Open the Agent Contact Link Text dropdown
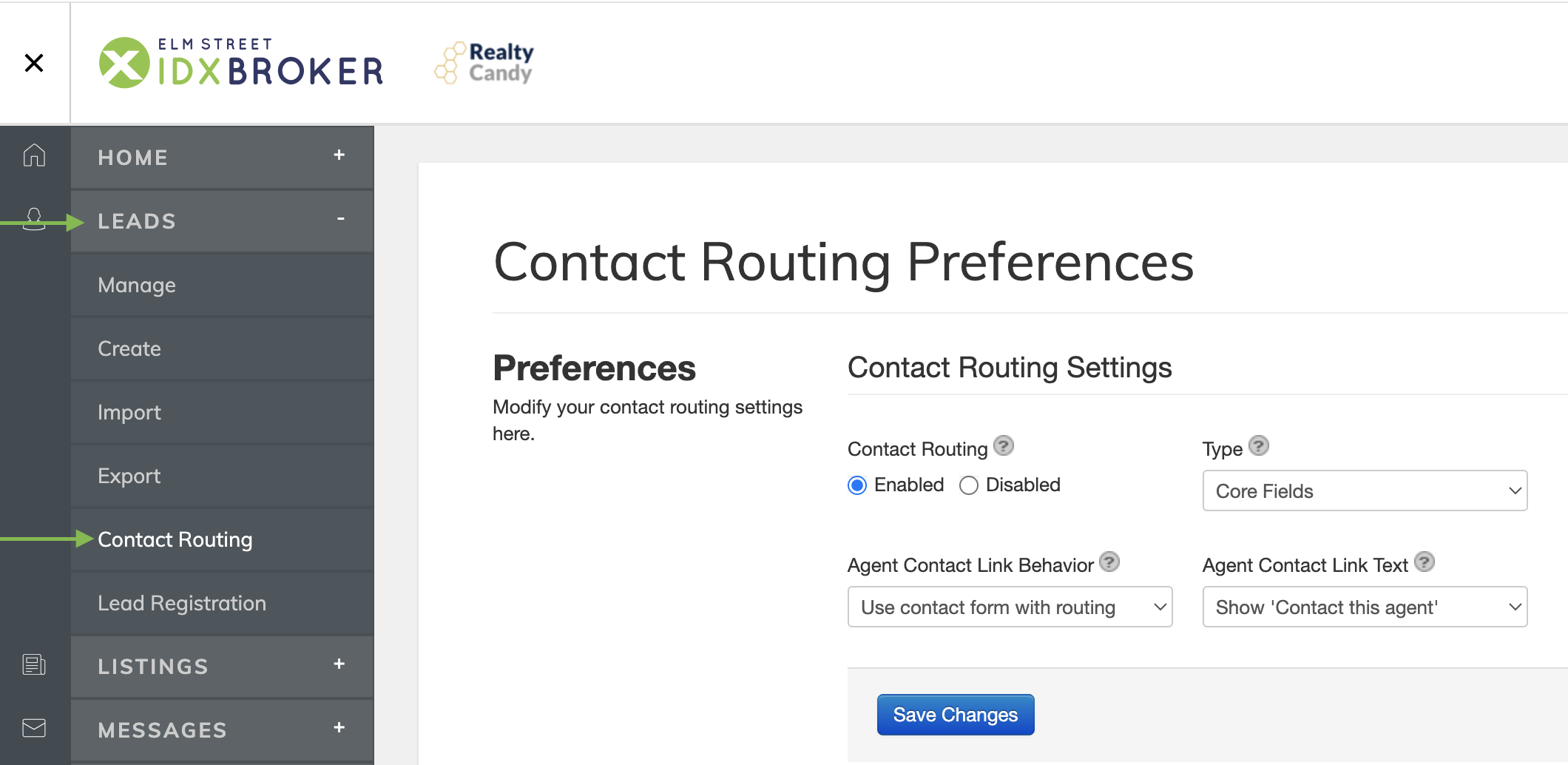 [1365, 607]
